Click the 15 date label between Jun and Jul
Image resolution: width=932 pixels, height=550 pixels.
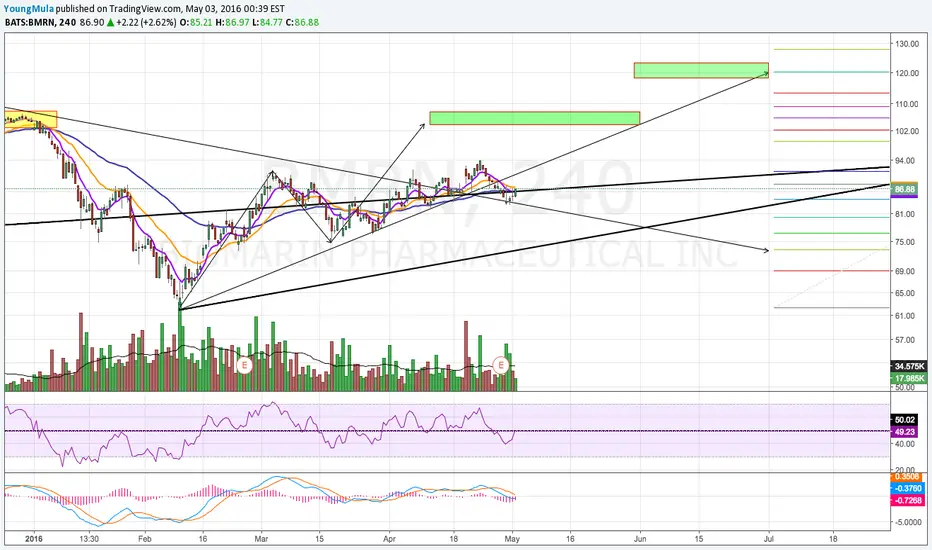[699, 539]
